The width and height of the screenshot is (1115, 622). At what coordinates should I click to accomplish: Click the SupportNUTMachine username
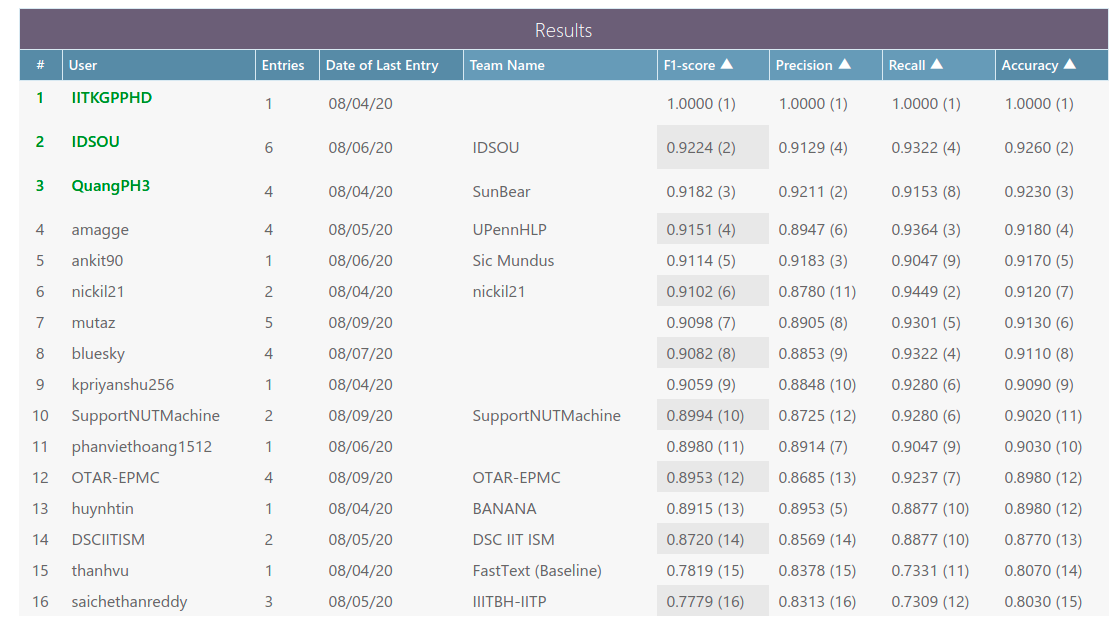[146, 416]
